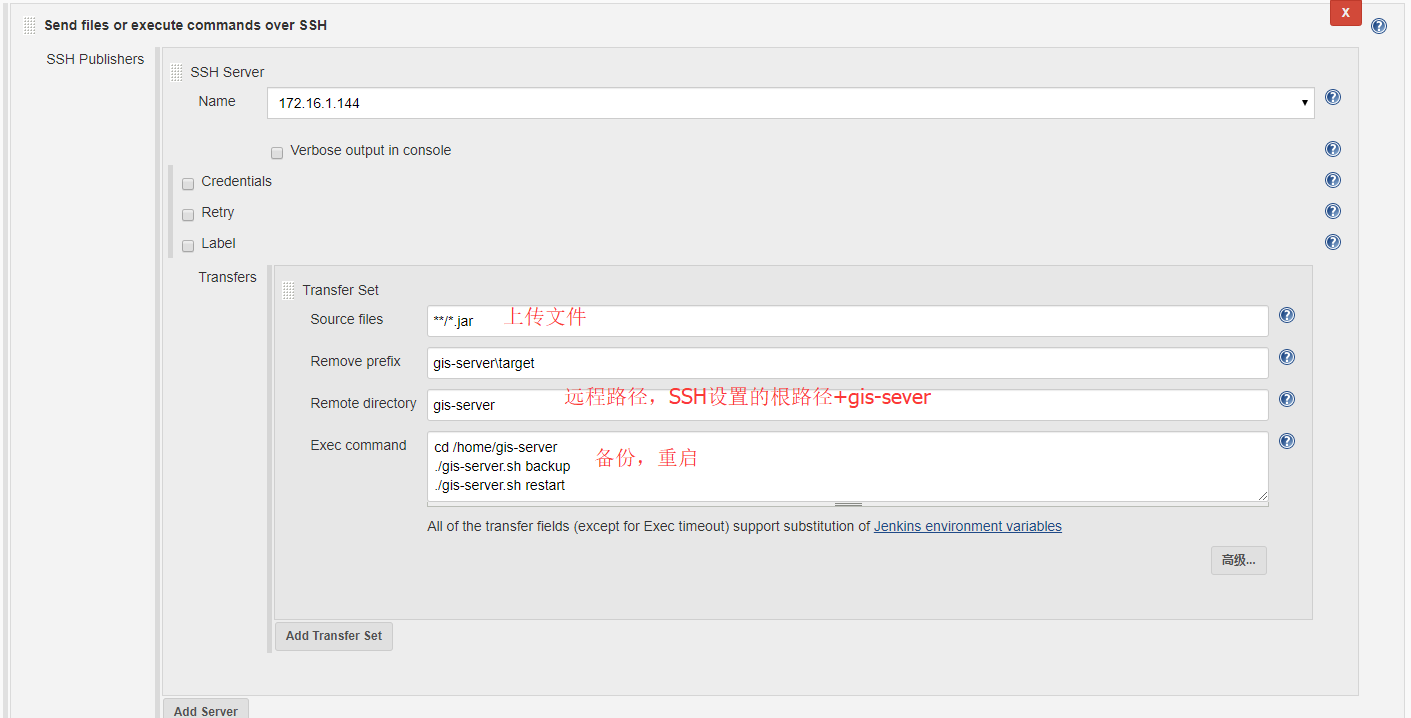Image resolution: width=1411 pixels, height=718 pixels.
Task: Delete build step with red X button
Action: (x=1345, y=13)
